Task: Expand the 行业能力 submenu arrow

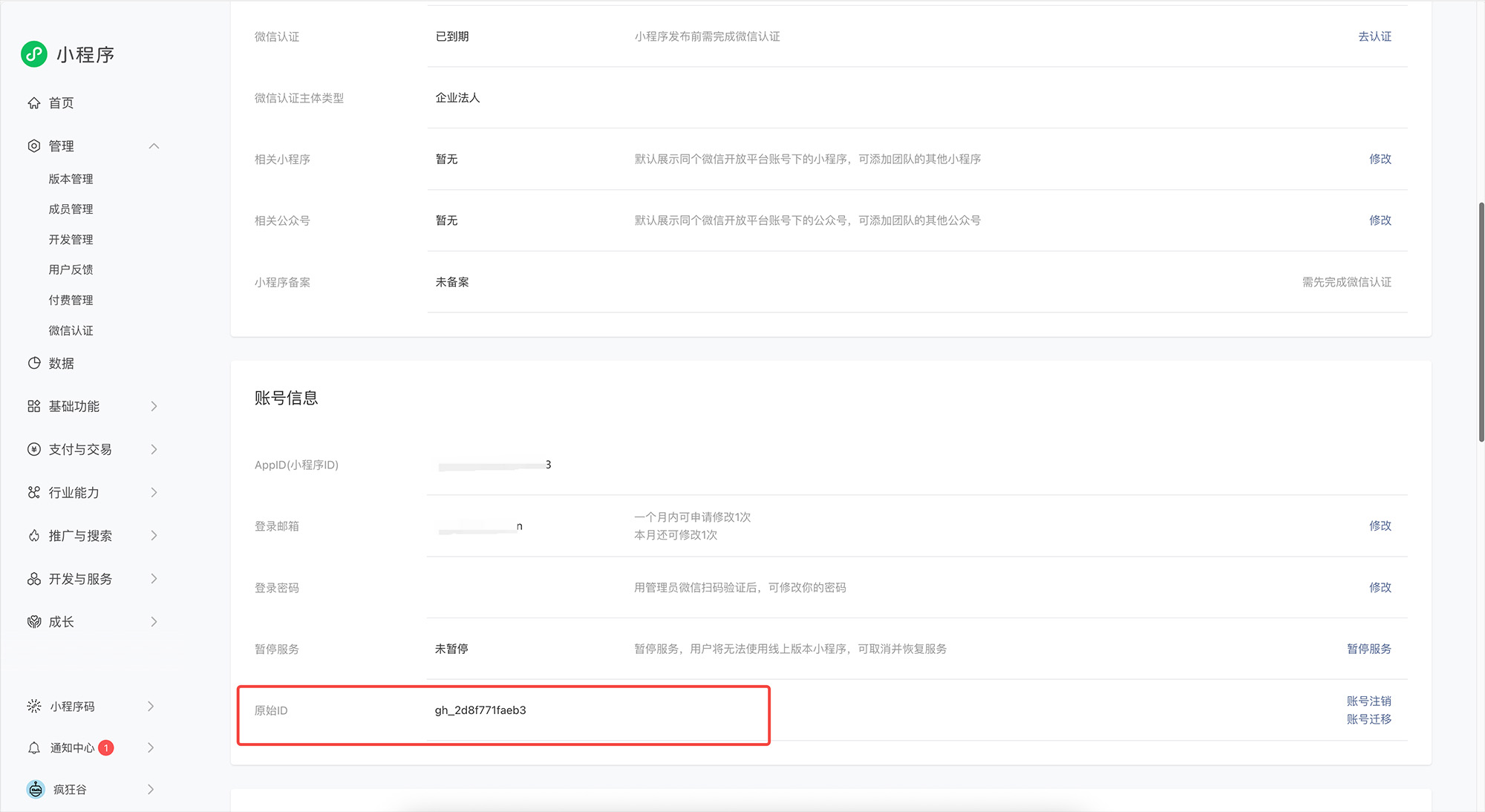Action: tap(154, 492)
